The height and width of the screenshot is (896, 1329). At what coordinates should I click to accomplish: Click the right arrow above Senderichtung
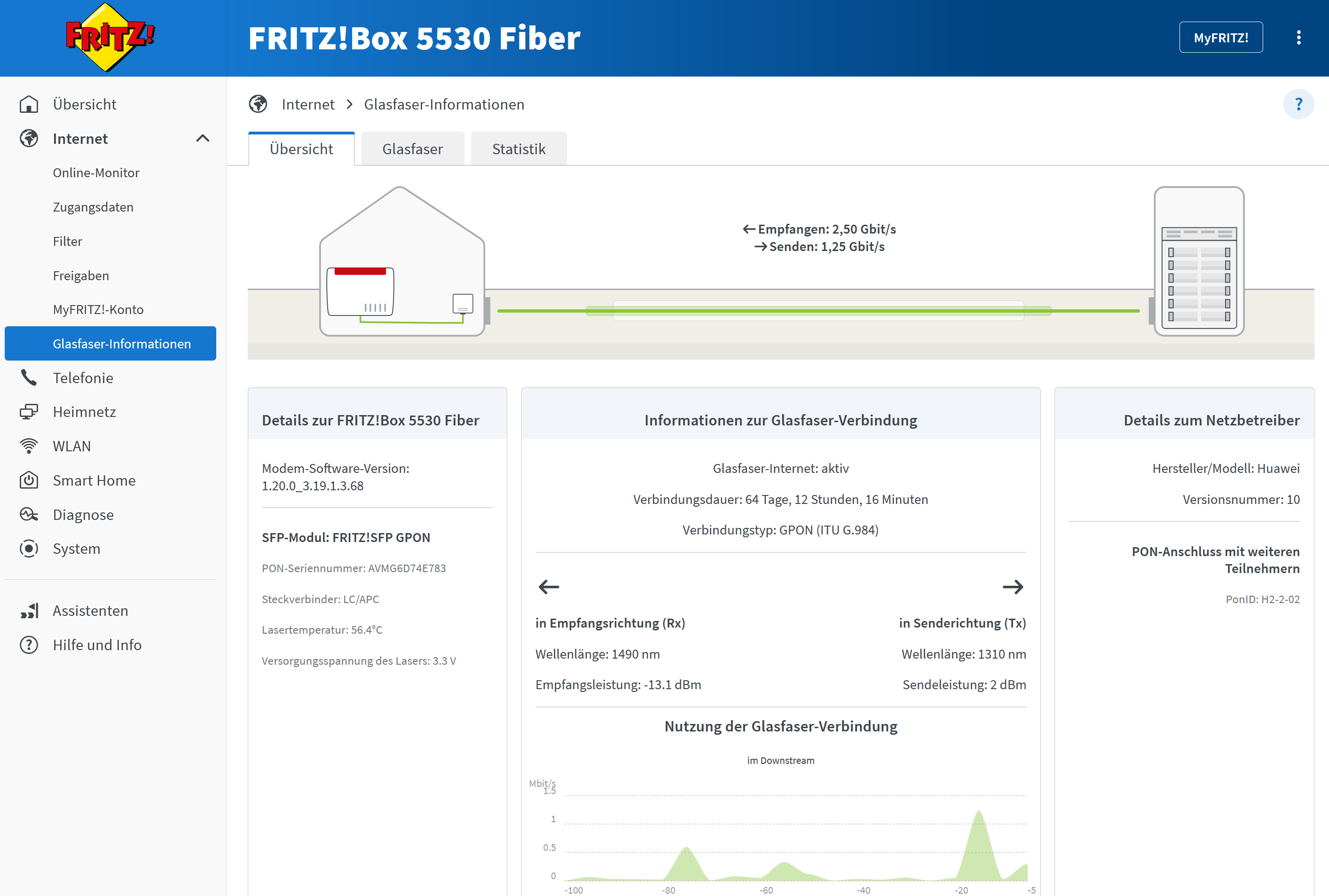point(1013,587)
